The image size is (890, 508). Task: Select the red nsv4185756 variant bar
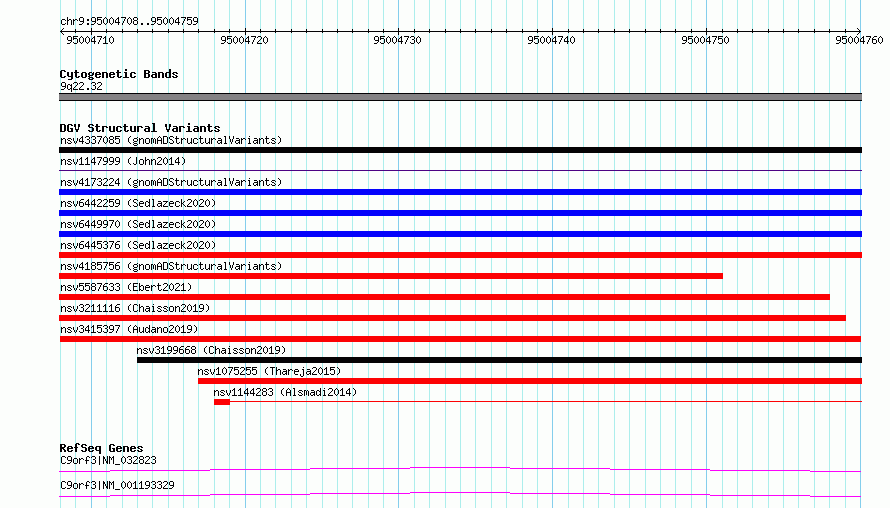coord(391,276)
